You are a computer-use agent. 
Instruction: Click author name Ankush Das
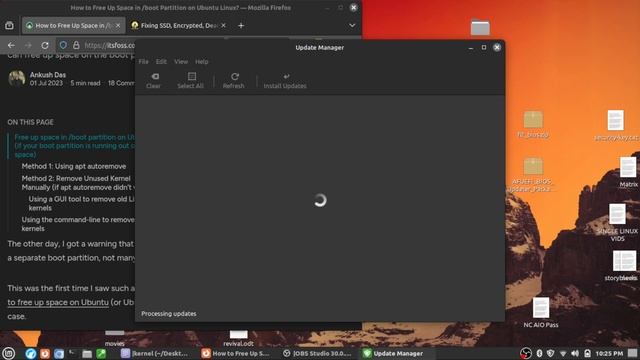48,75
